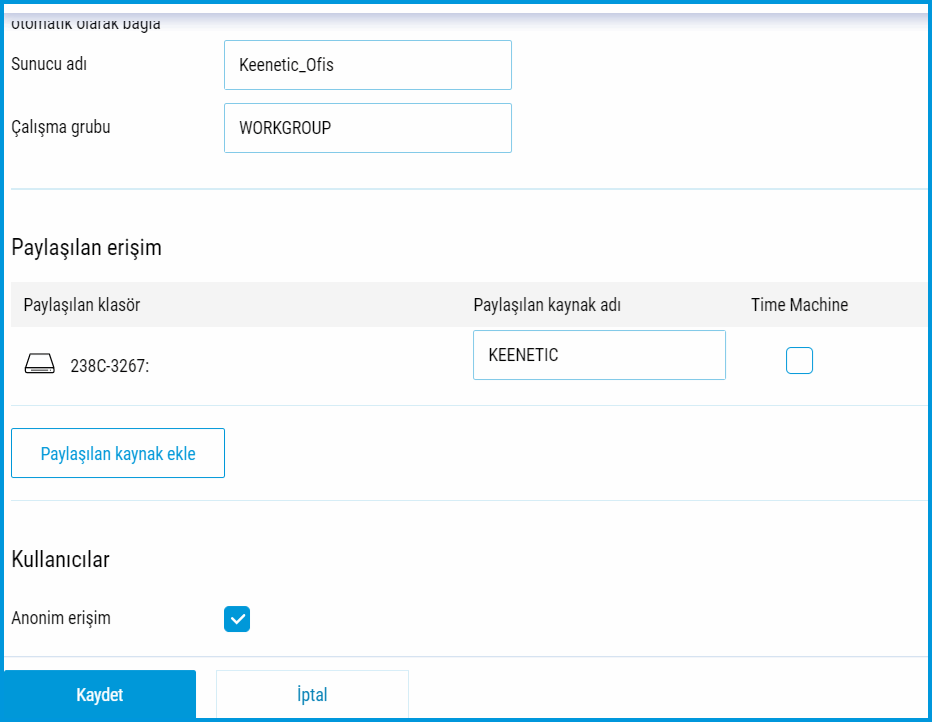
Task: Focus the Sunucu adı field with Keenetic_Ofis
Action: [367, 65]
